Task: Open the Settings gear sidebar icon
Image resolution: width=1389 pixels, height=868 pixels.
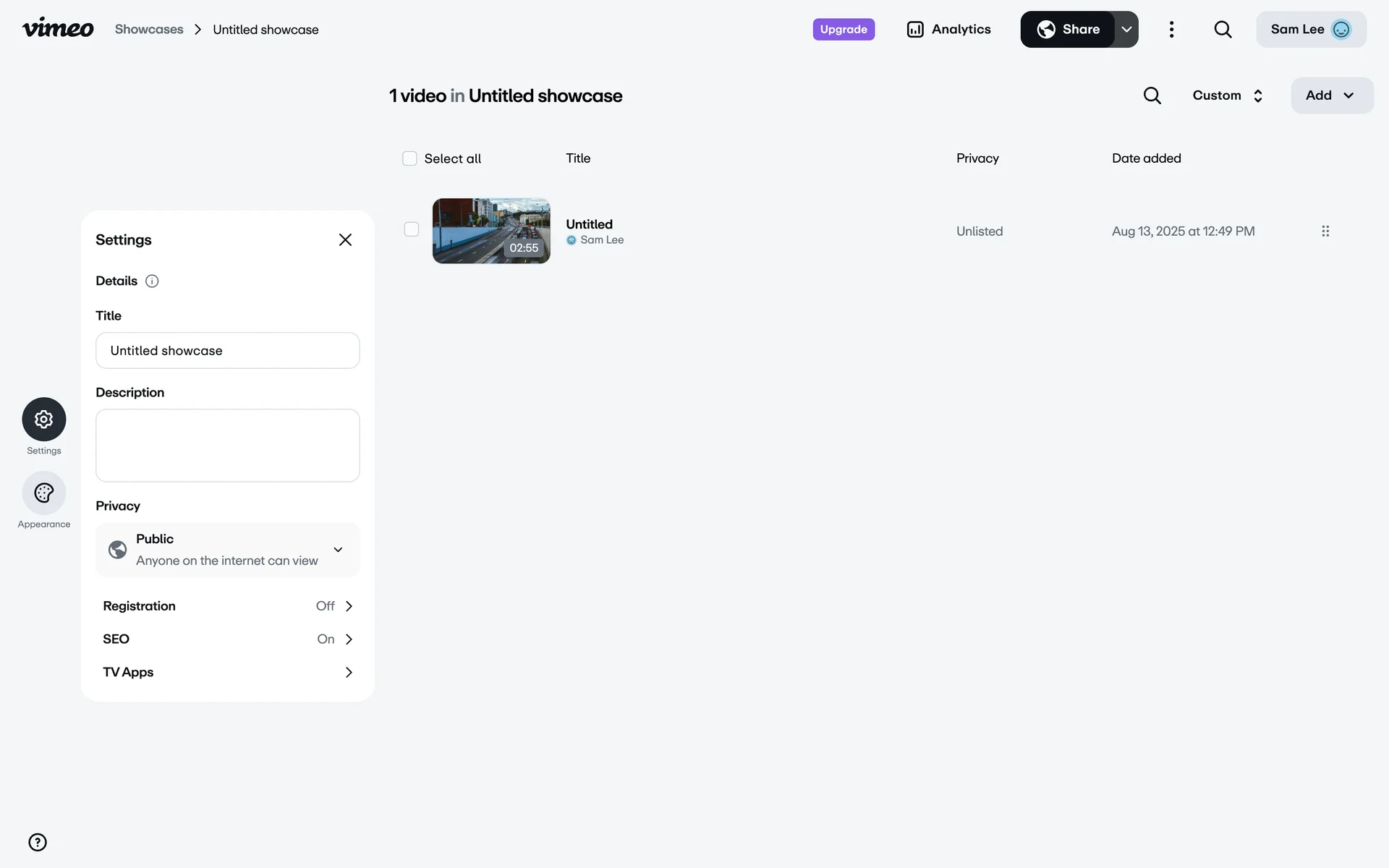Action: click(44, 420)
